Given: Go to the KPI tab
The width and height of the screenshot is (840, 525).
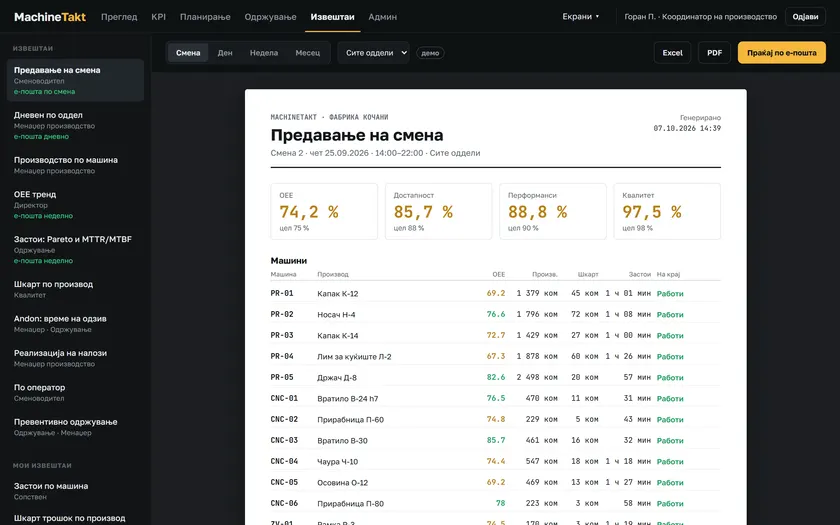Looking at the screenshot, I should [159, 17].
